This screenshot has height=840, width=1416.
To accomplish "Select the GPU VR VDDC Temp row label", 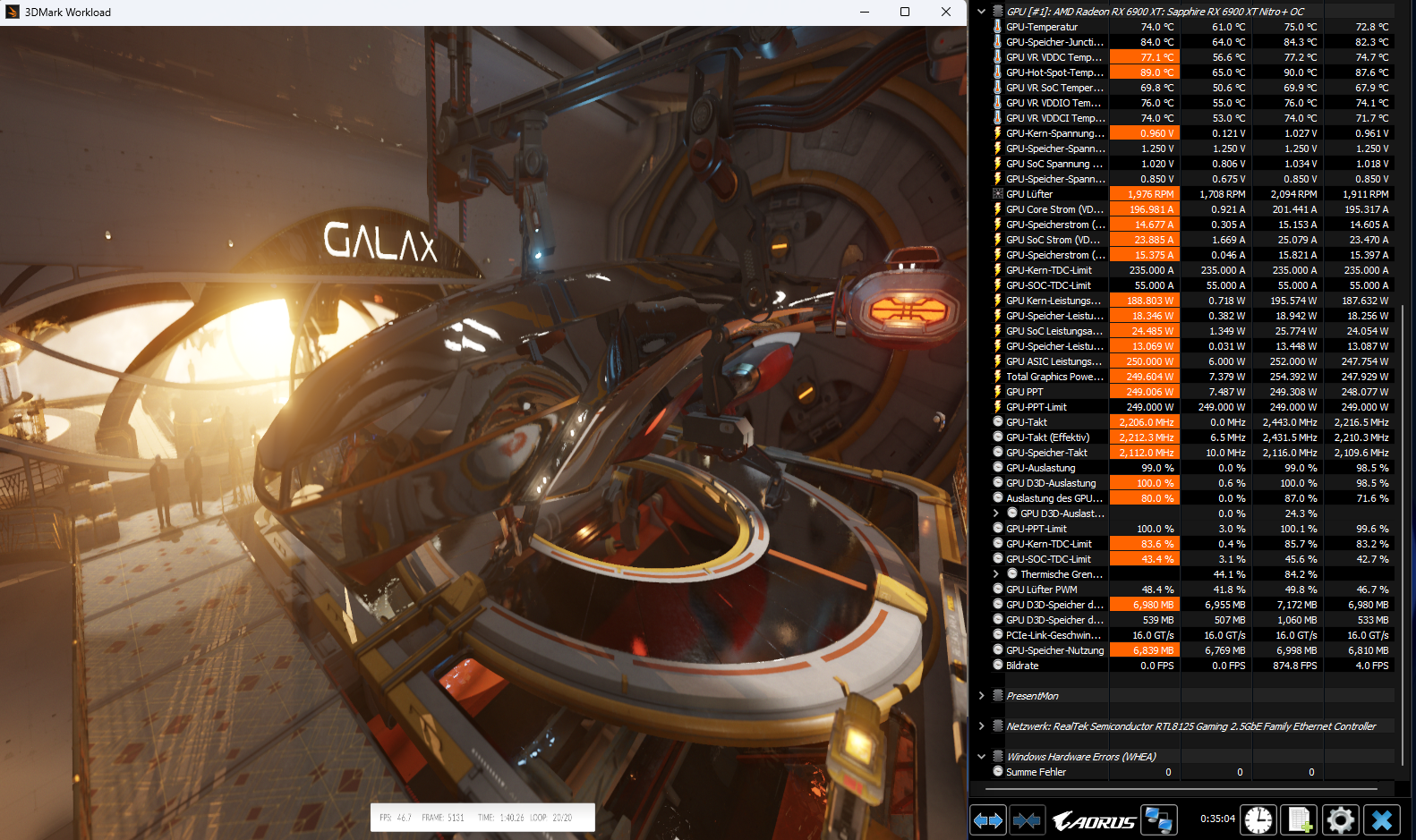I will tap(1053, 57).
